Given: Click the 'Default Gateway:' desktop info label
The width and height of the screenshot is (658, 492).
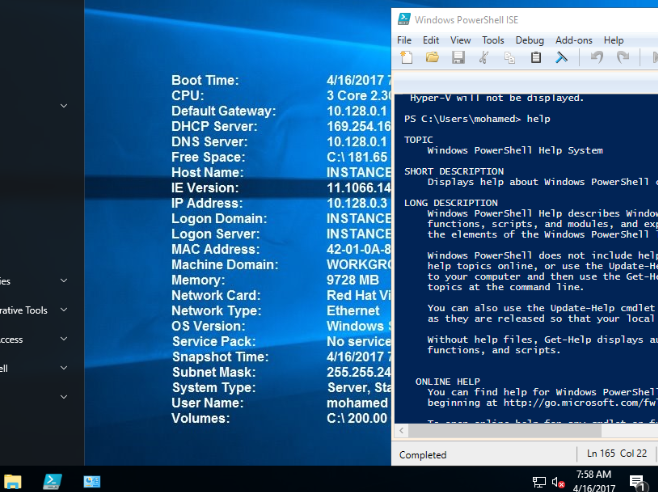Looking at the screenshot, I should pyautogui.click(x=224, y=111).
